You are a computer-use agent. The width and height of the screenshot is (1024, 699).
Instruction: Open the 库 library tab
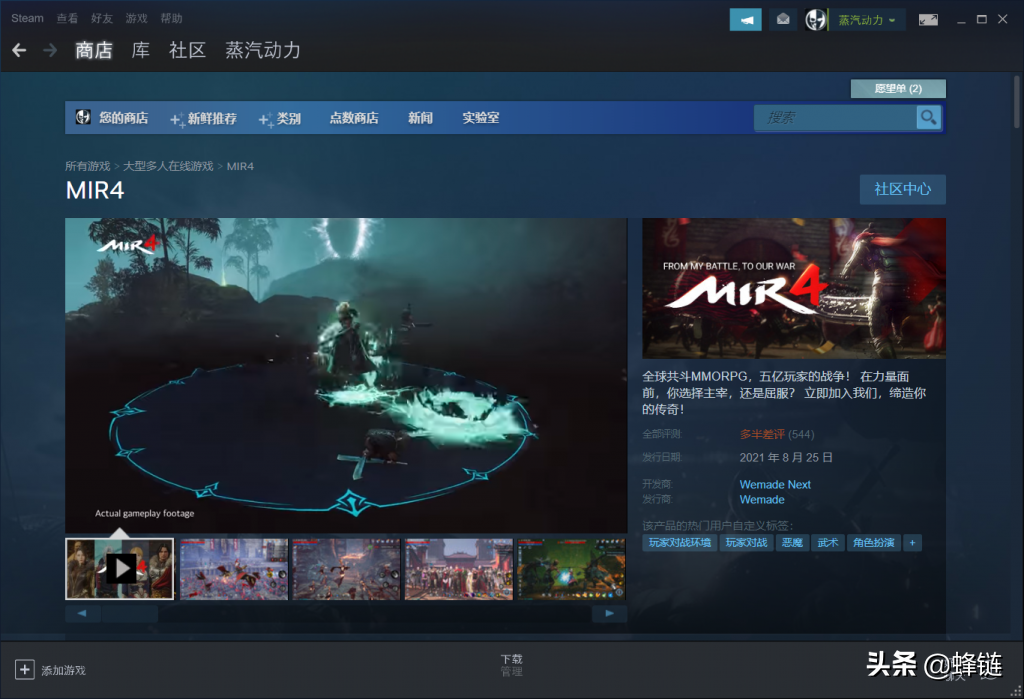[141, 50]
